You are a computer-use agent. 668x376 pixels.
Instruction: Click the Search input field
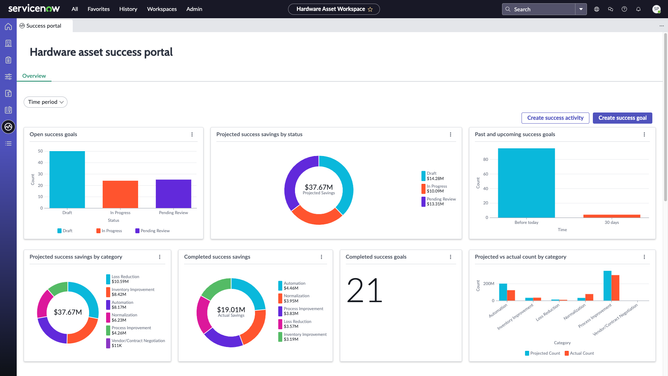pyautogui.click(x=539, y=9)
